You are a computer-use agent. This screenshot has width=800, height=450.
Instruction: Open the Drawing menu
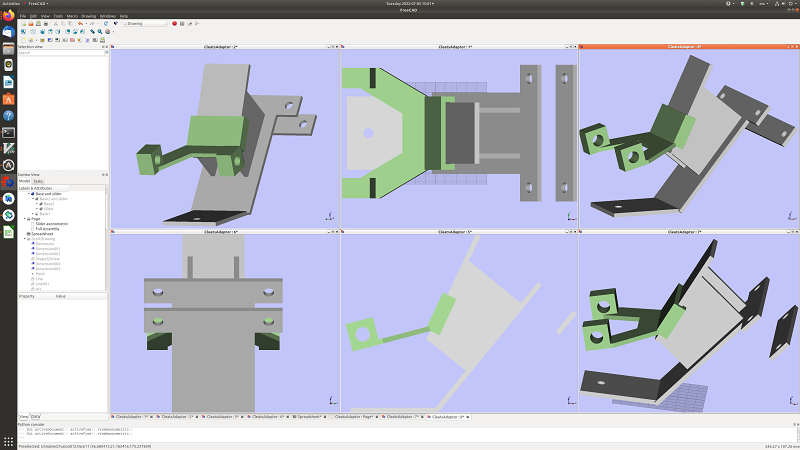click(x=89, y=16)
